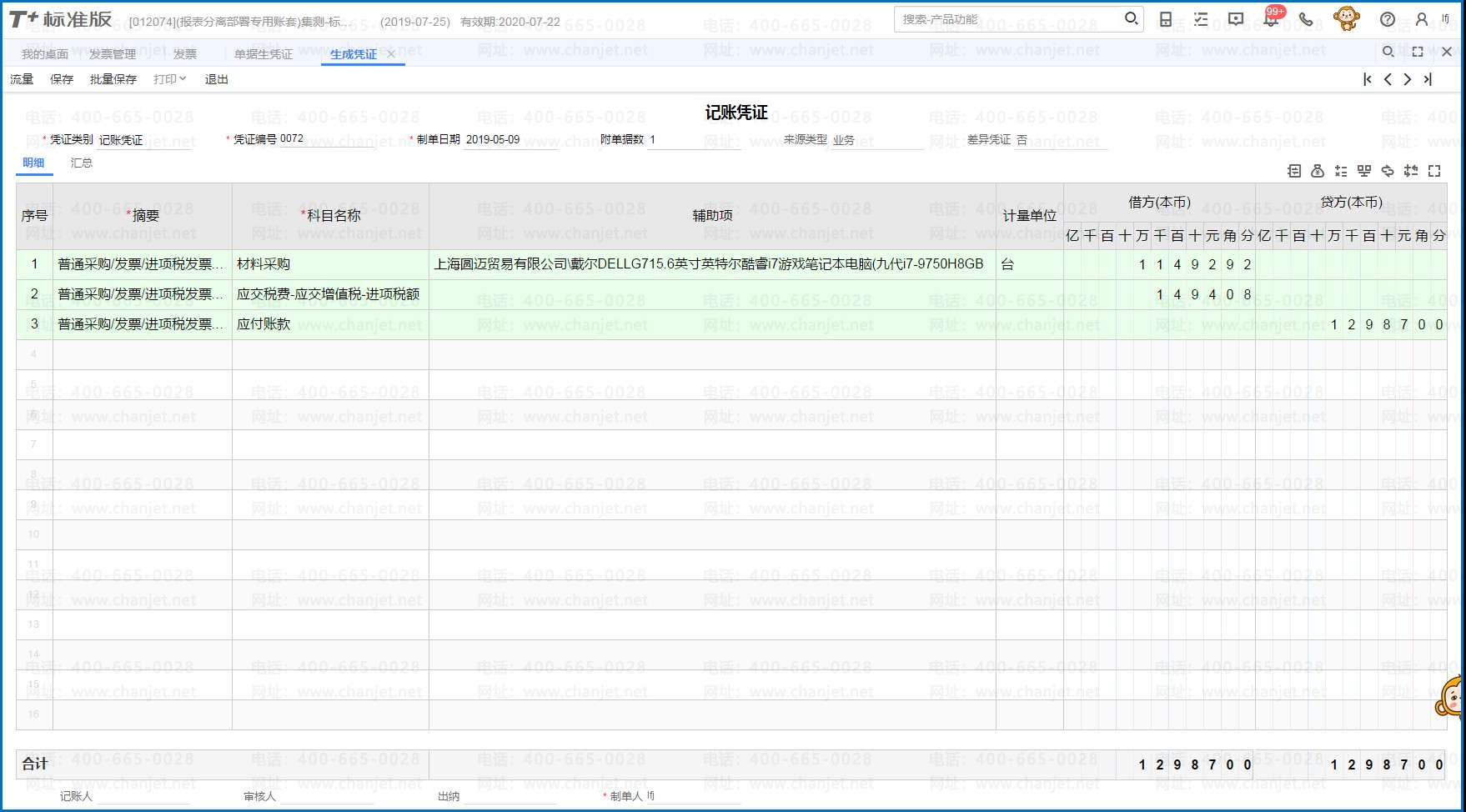1466x812 pixels.
Task: Click the money bag amount display icon
Action: coord(1318,171)
